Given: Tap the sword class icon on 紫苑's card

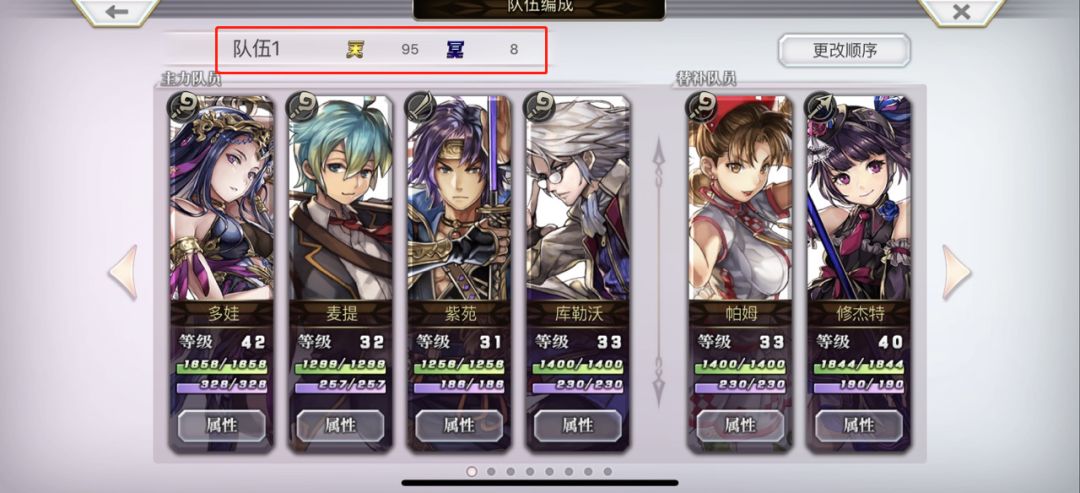Looking at the screenshot, I should [x=419, y=107].
